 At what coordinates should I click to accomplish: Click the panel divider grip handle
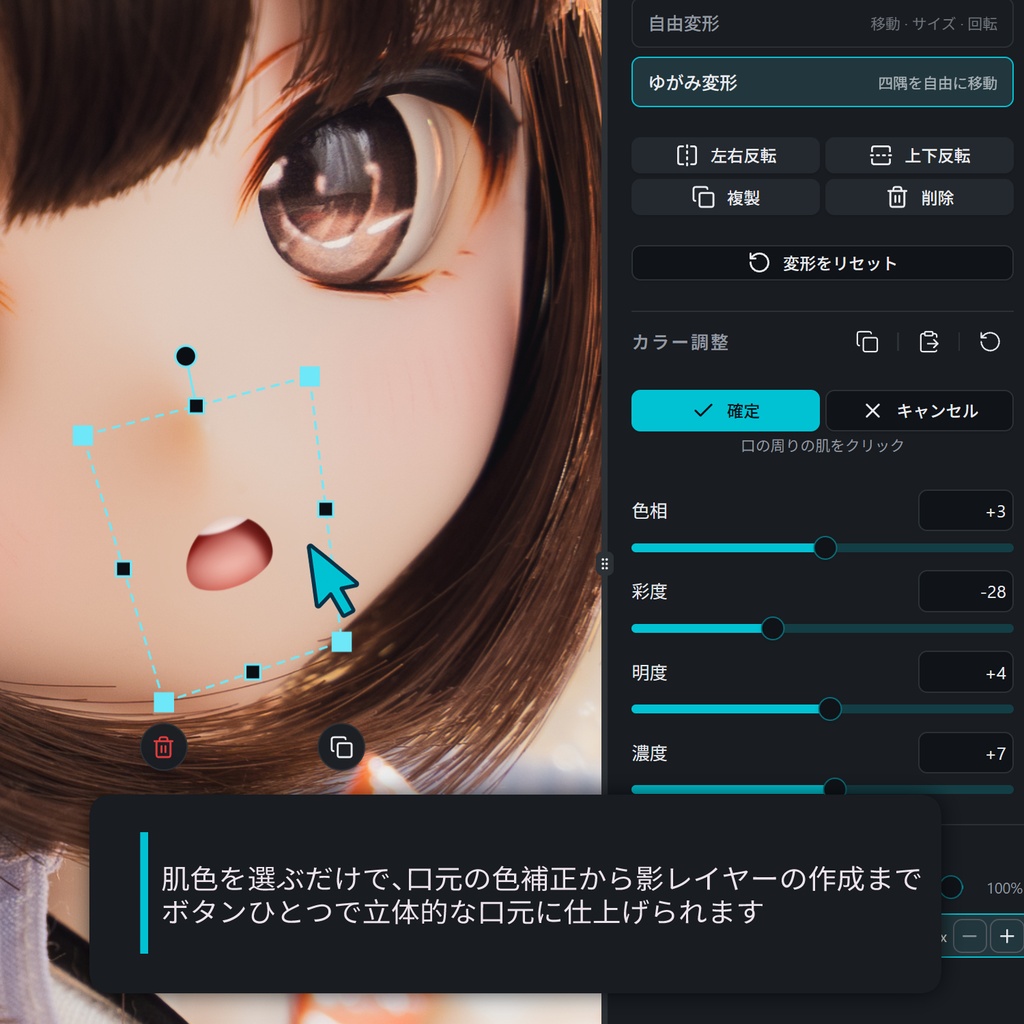[605, 564]
